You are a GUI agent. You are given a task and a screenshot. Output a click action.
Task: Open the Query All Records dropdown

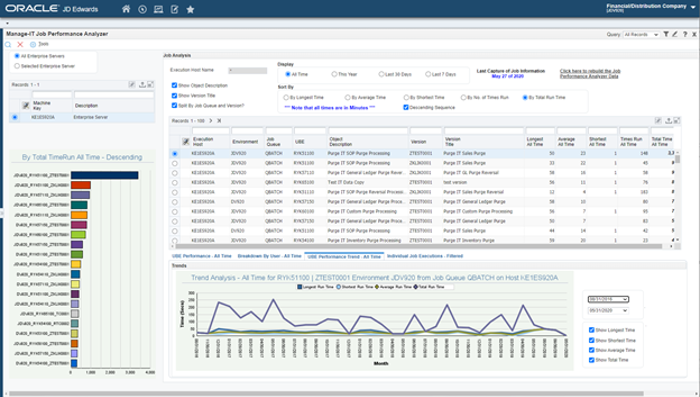click(641, 34)
